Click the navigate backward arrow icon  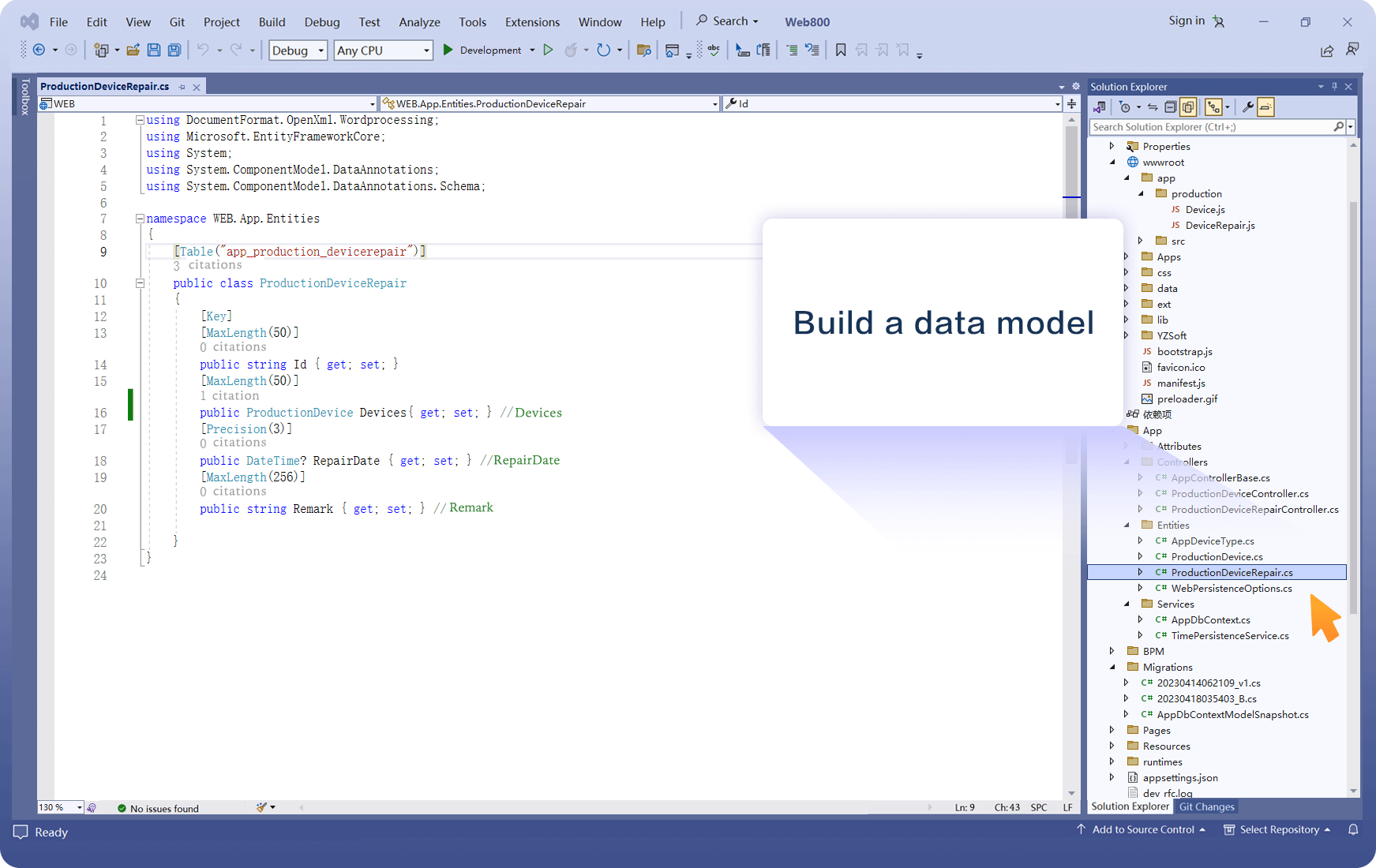click(x=39, y=50)
